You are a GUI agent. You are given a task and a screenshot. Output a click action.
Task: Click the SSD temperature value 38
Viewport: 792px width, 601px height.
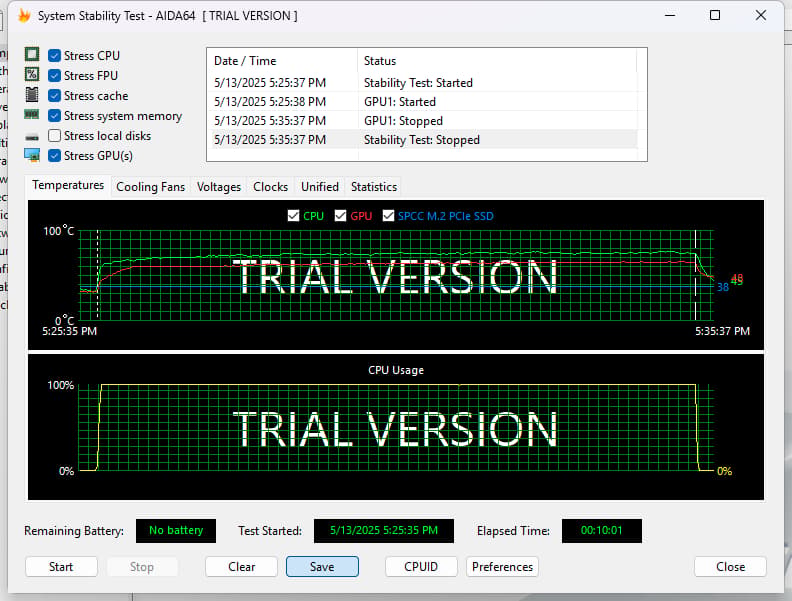723,287
